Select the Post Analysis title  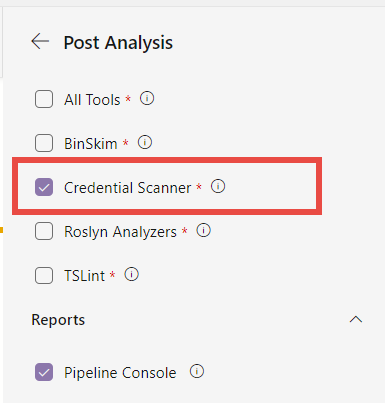pyautogui.click(x=118, y=43)
